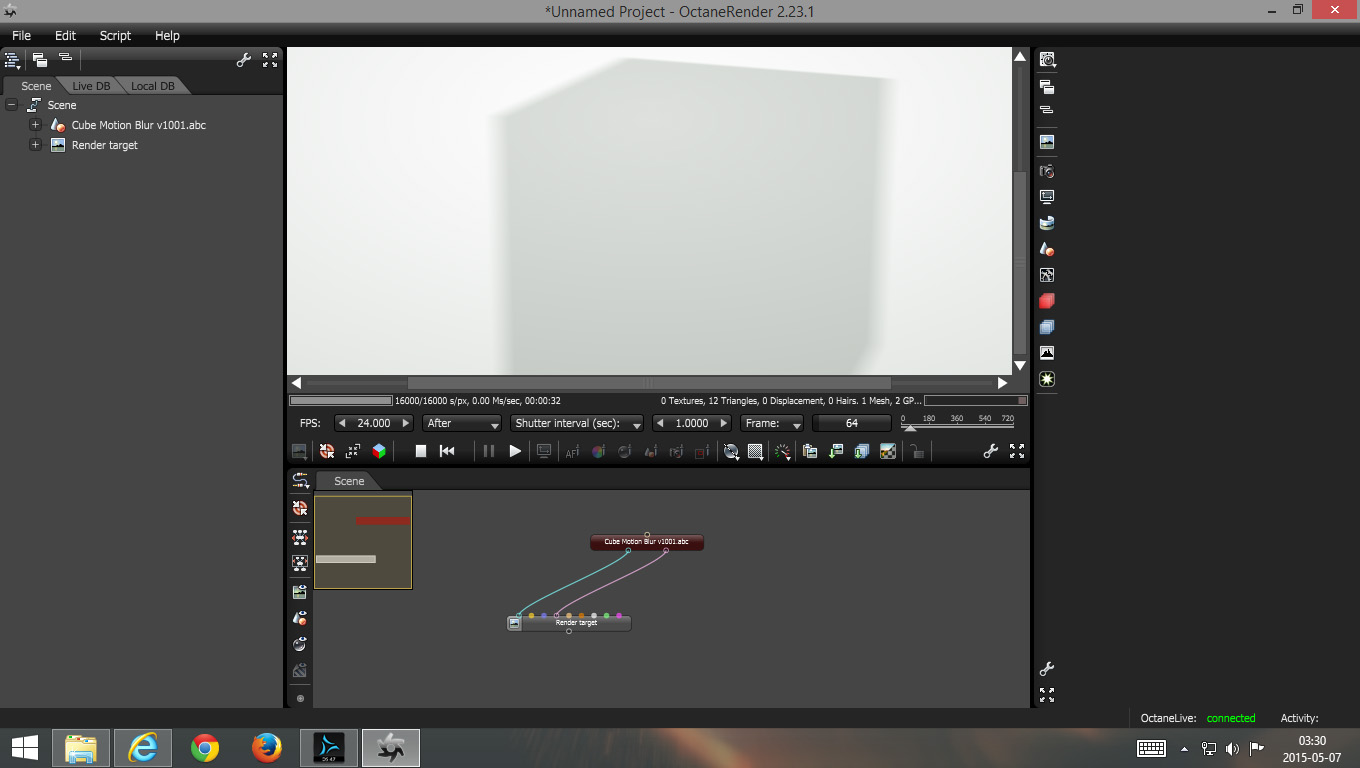Stop the render with the stop button

point(421,451)
